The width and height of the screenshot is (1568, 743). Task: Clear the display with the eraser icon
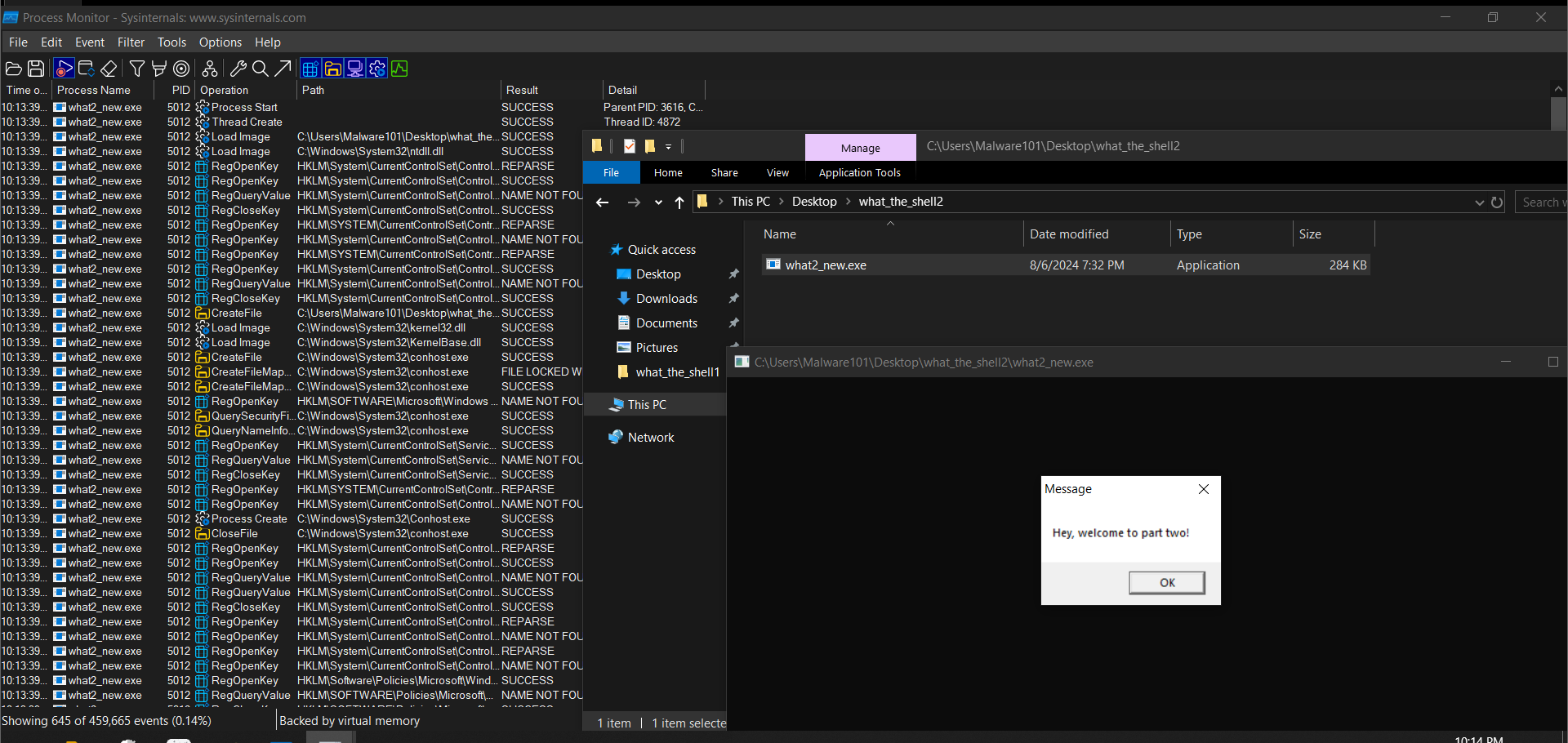tap(109, 69)
